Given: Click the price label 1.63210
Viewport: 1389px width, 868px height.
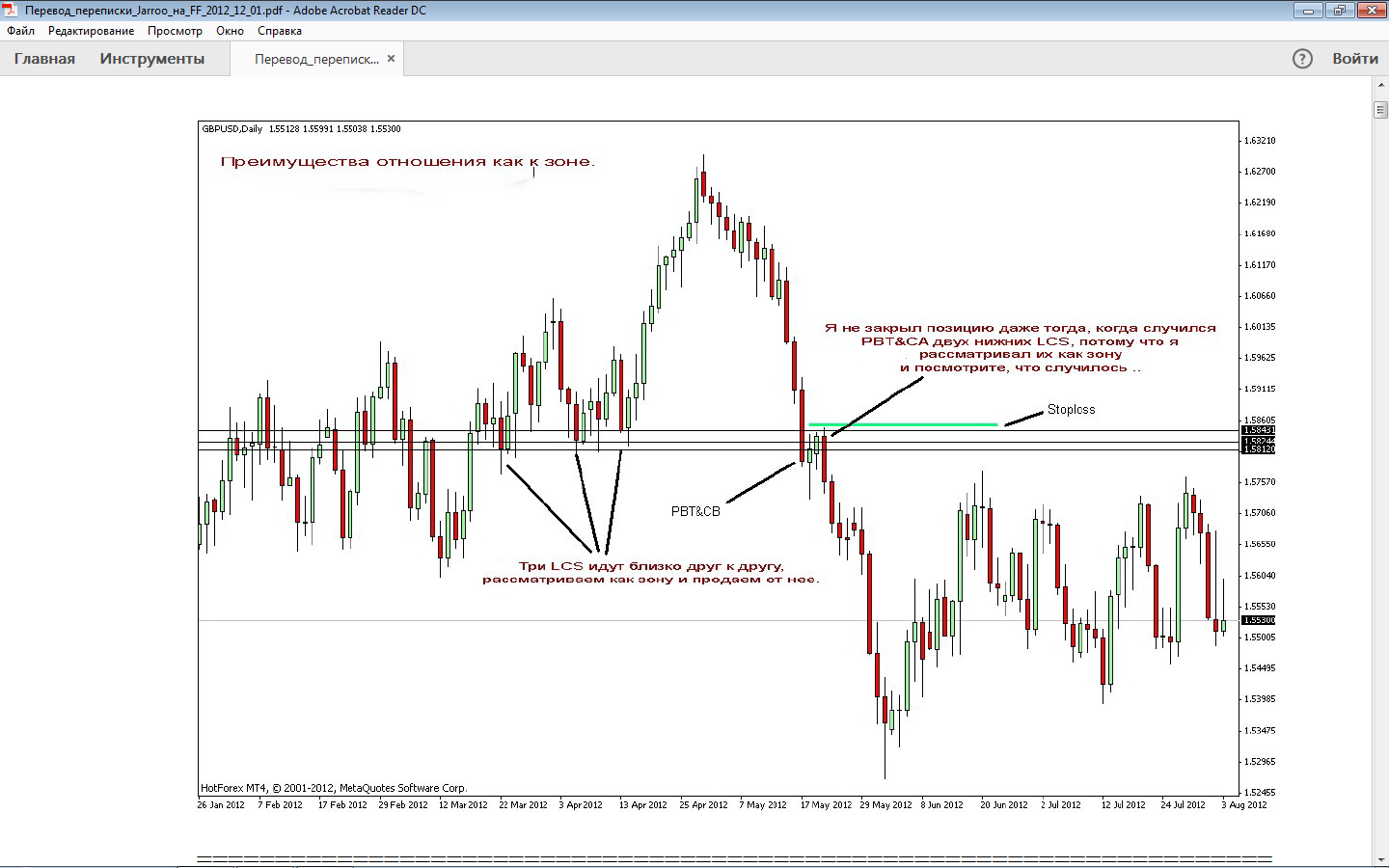Looking at the screenshot, I should point(1259,141).
